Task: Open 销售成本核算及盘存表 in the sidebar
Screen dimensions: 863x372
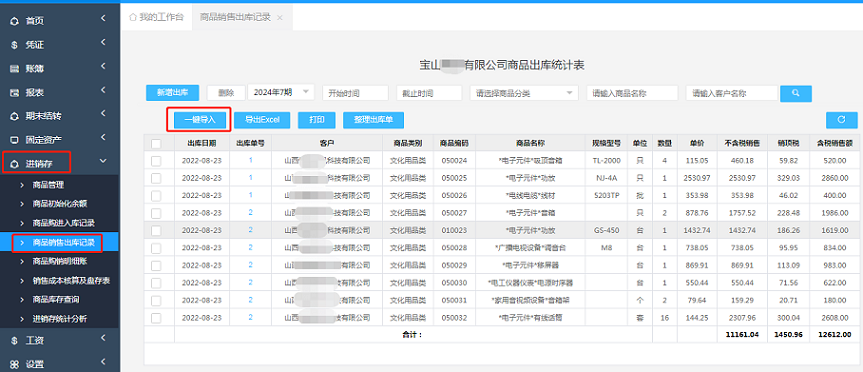Action: [72, 281]
